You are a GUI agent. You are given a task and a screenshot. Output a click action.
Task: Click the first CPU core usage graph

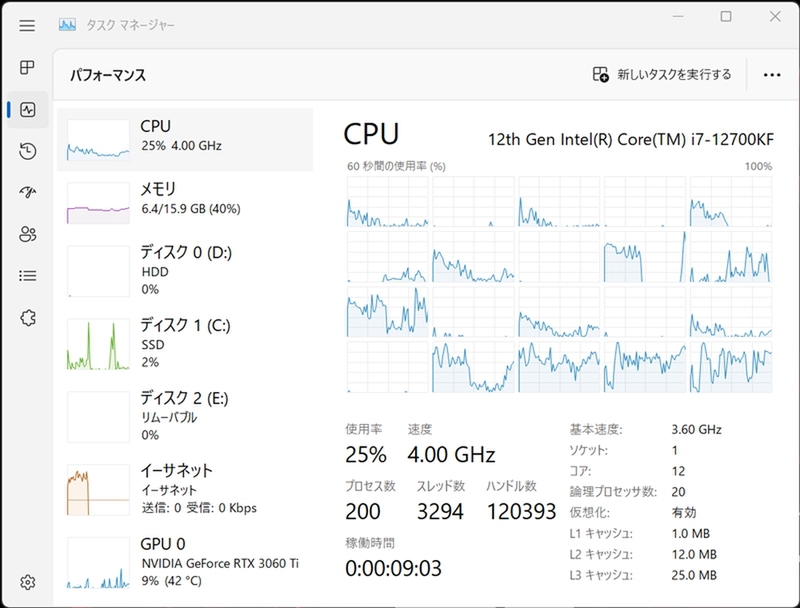click(x=388, y=202)
